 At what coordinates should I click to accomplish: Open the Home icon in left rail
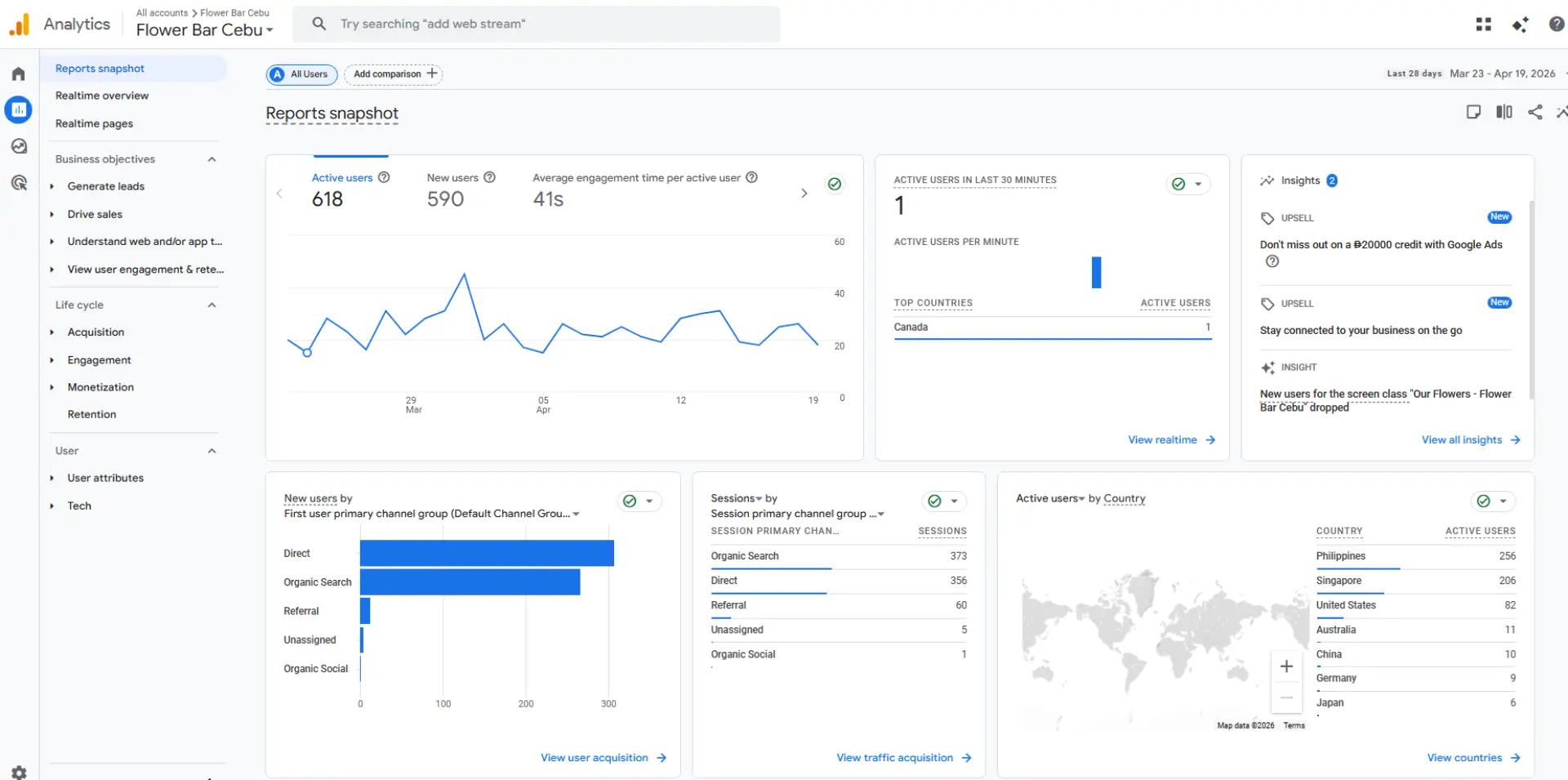coord(18,74)
